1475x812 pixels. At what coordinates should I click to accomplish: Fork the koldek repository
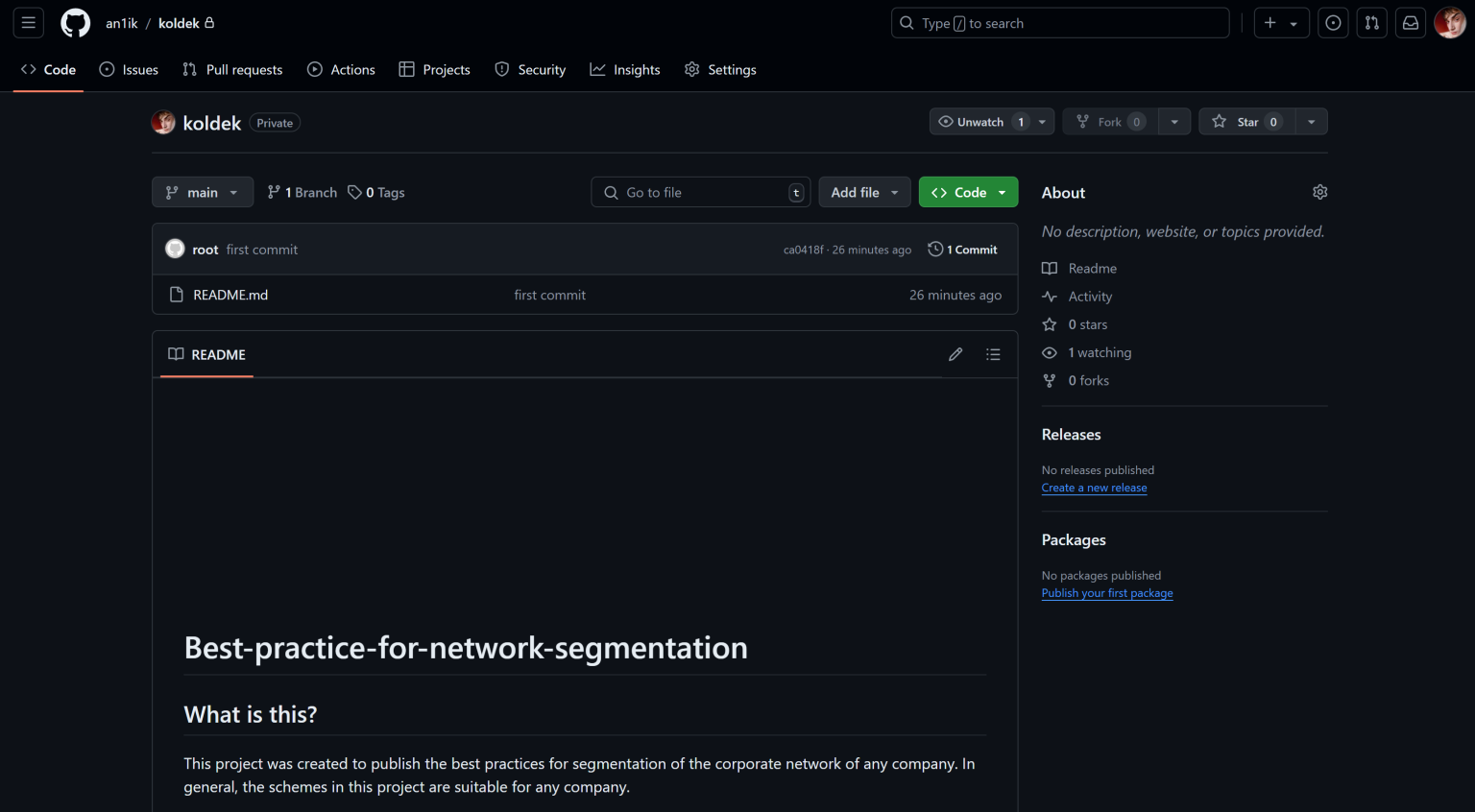[1109, 121]
